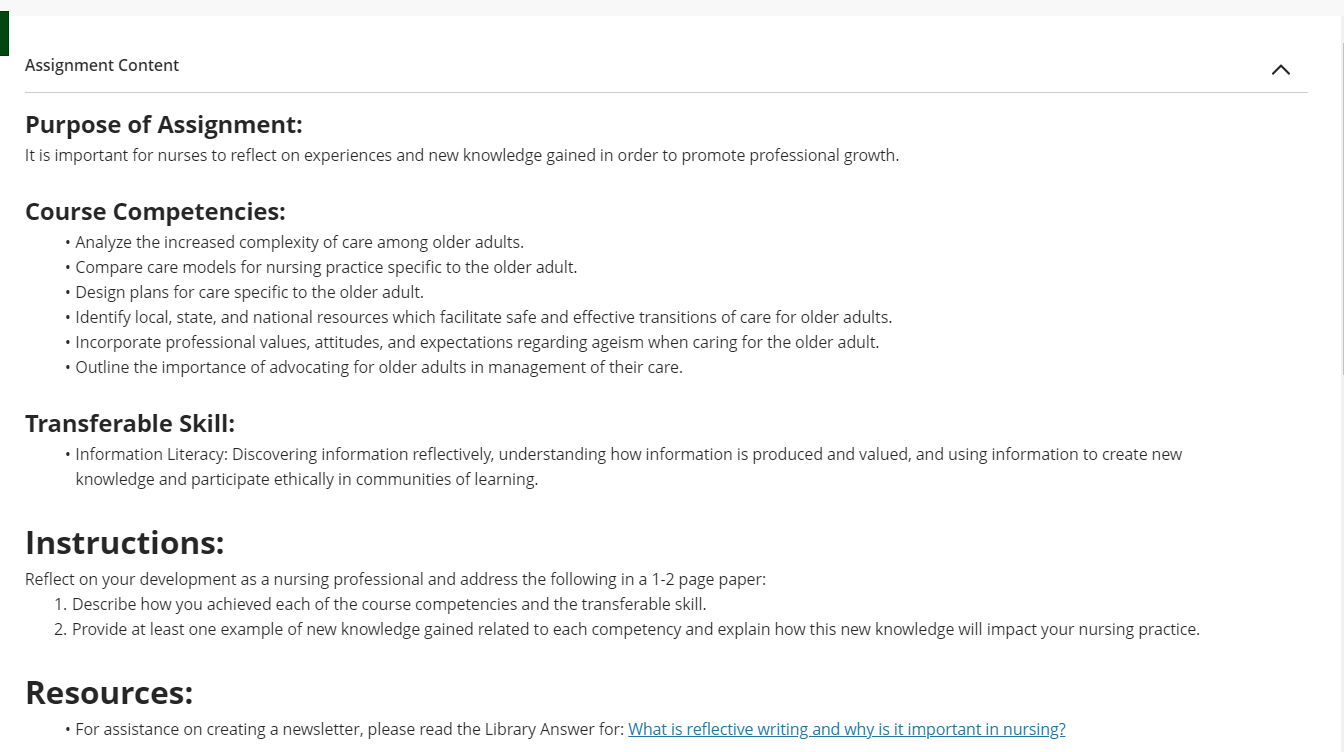Click the Purpose of Assignment heading
Viewport: 1344px width, 752px height.
(x=164, y=125)
